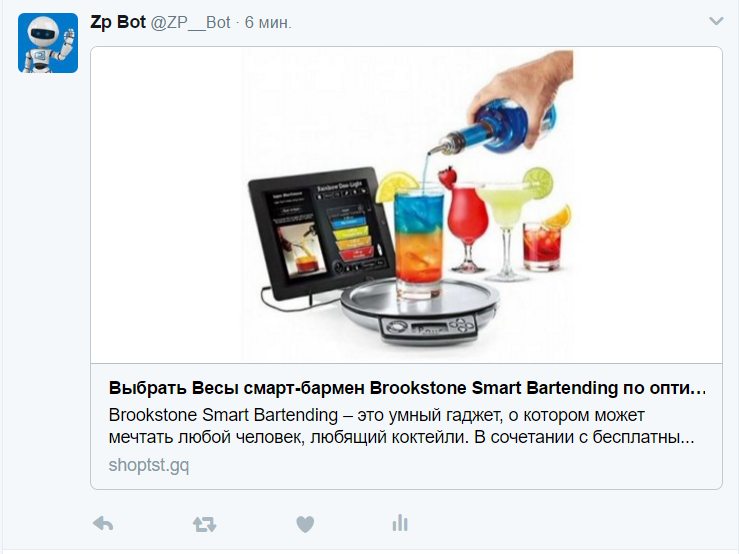The image size is (739, 554).
Task: Click the silver scale in the image
Action: [420, 312]
